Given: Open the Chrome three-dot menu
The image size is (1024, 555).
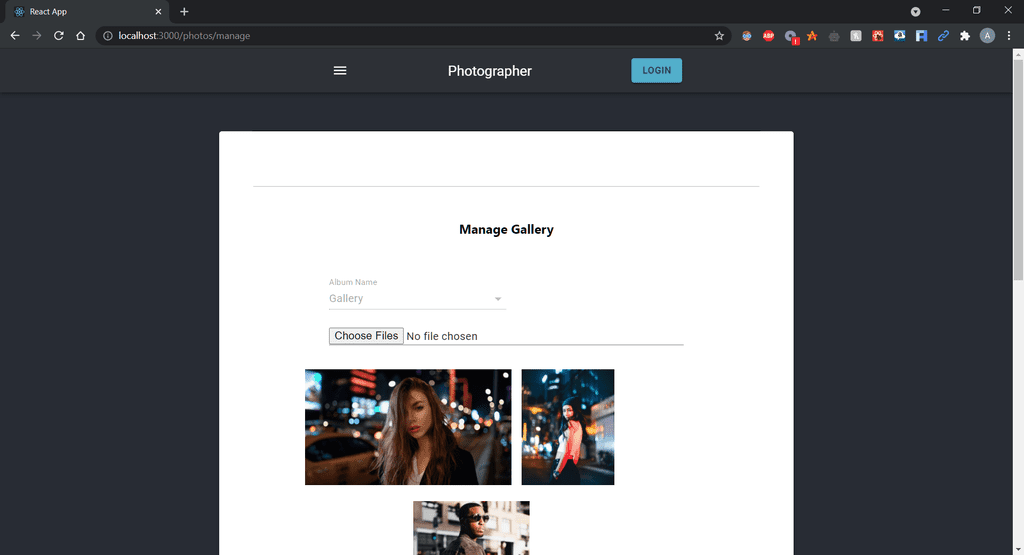Looking at the screenshot, I should point(1008,36).
